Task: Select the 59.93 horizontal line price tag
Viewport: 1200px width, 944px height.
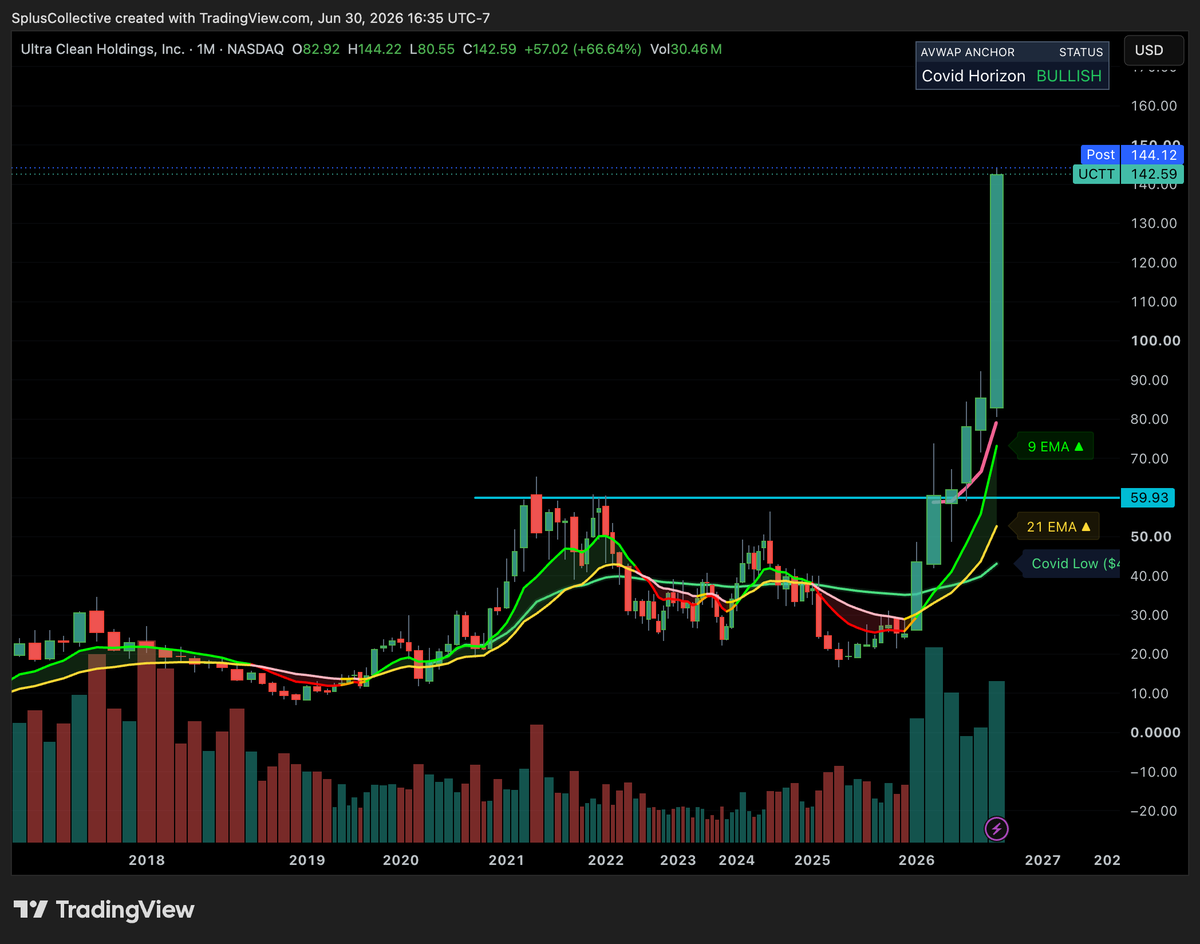Action: (1149, 497)
